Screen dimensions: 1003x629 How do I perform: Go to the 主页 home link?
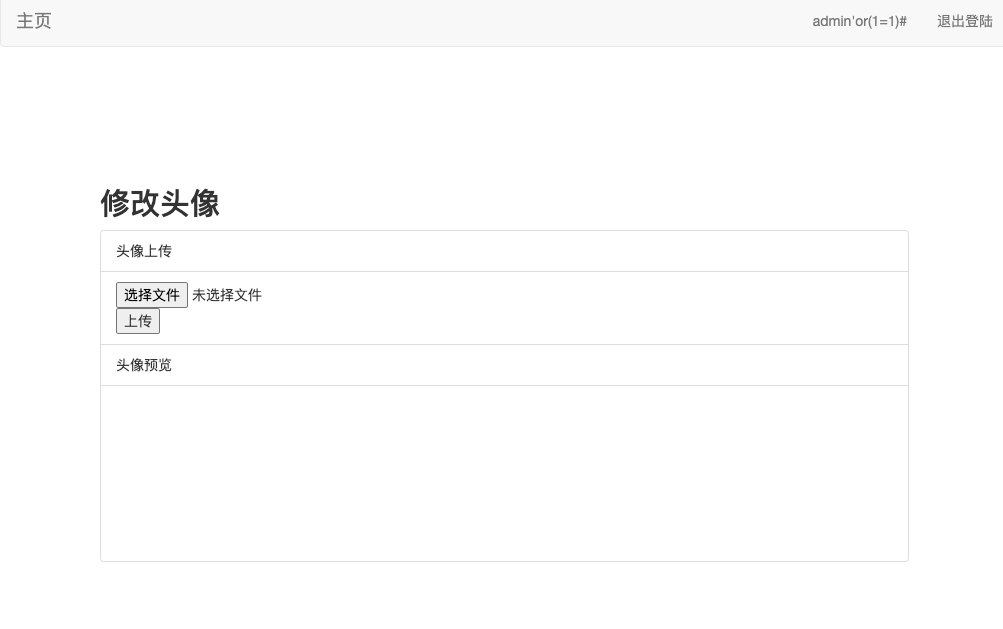point(34,21)
